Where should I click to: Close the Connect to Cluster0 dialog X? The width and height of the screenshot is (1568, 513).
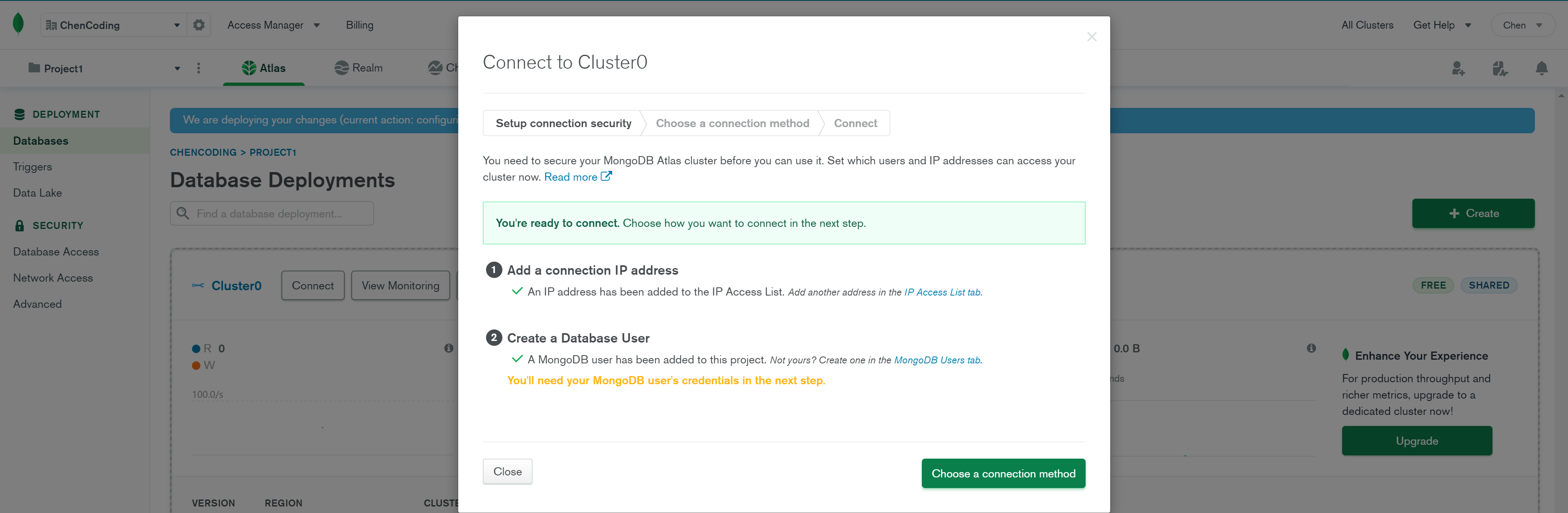coord(1091,36)
